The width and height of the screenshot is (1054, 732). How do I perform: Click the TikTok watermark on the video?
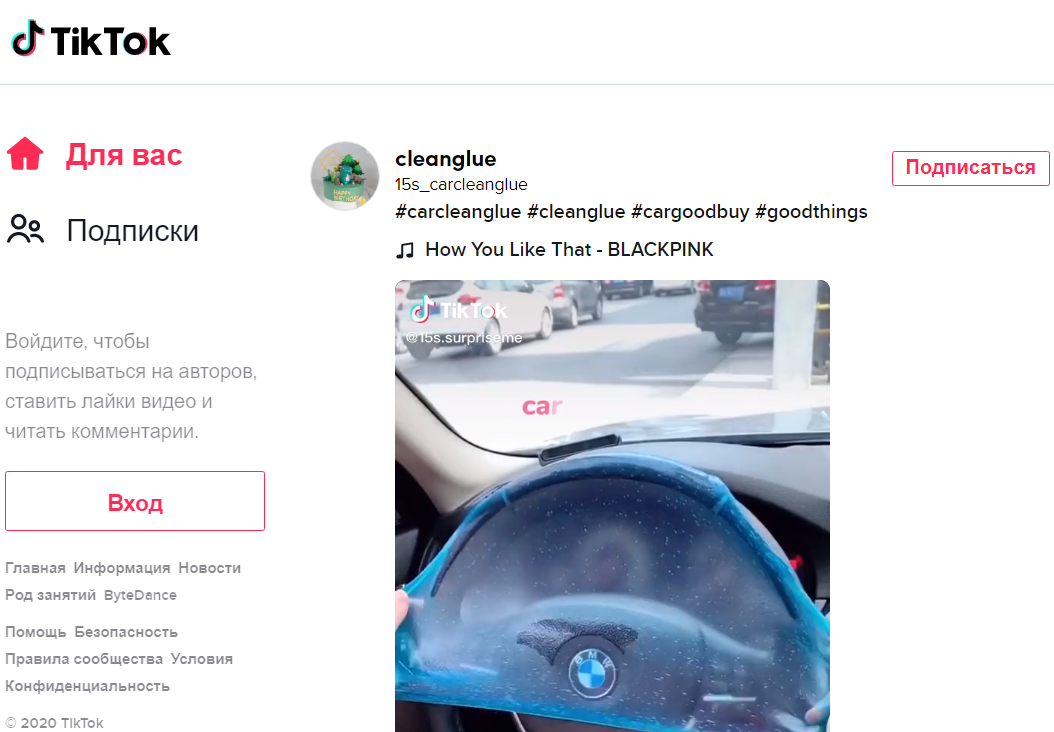pos(459,311)
